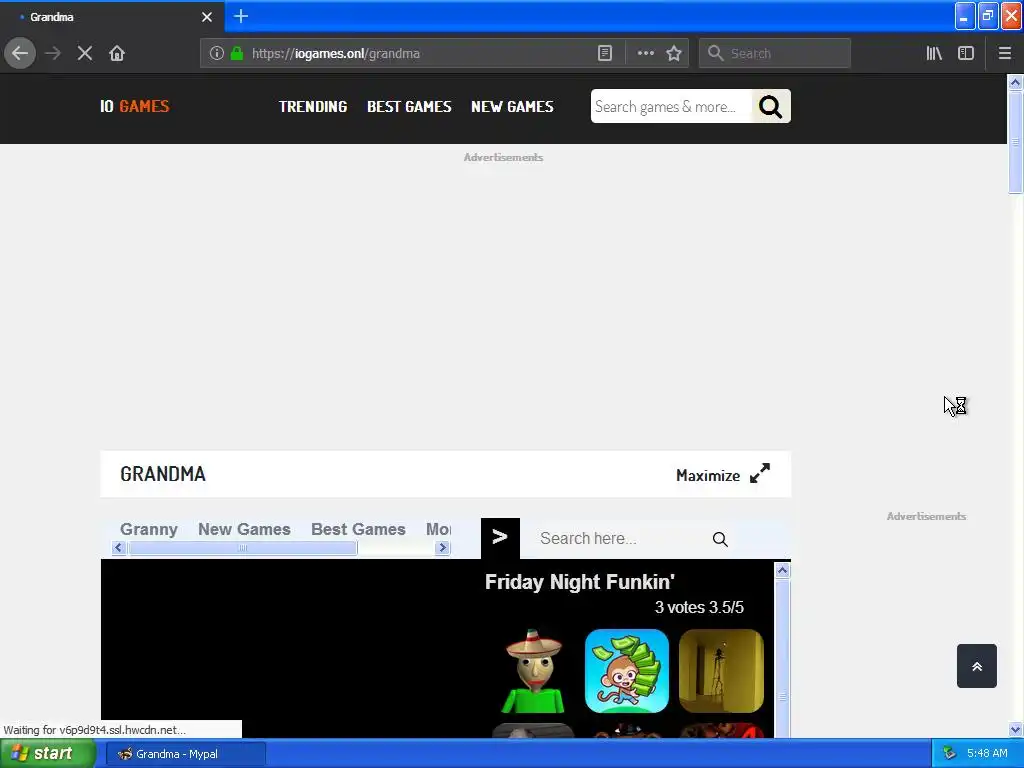Click the right arrow of tabs scrollbar
1024x768 pixels.
tap(442, 548)
